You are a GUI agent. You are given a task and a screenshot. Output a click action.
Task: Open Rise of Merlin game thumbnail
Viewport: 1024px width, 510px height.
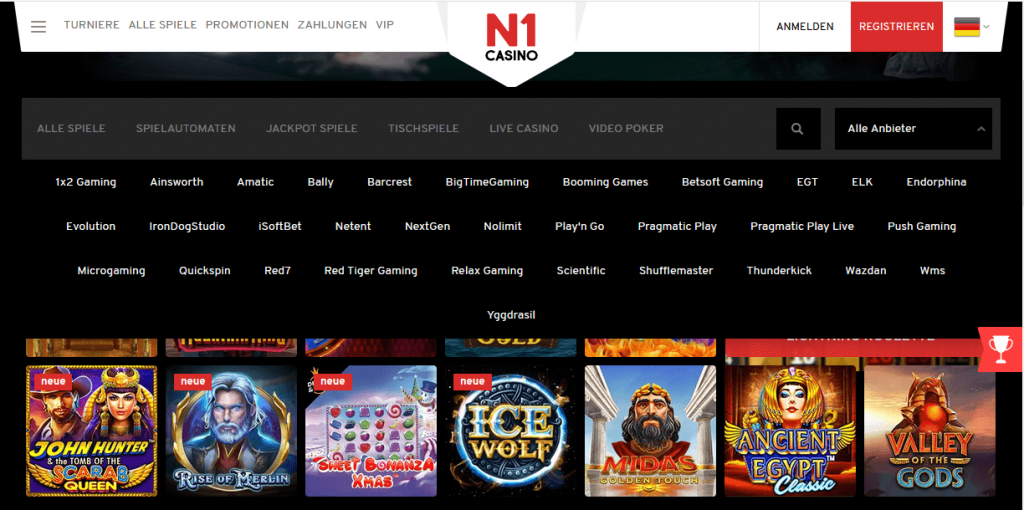click(231, 431)
